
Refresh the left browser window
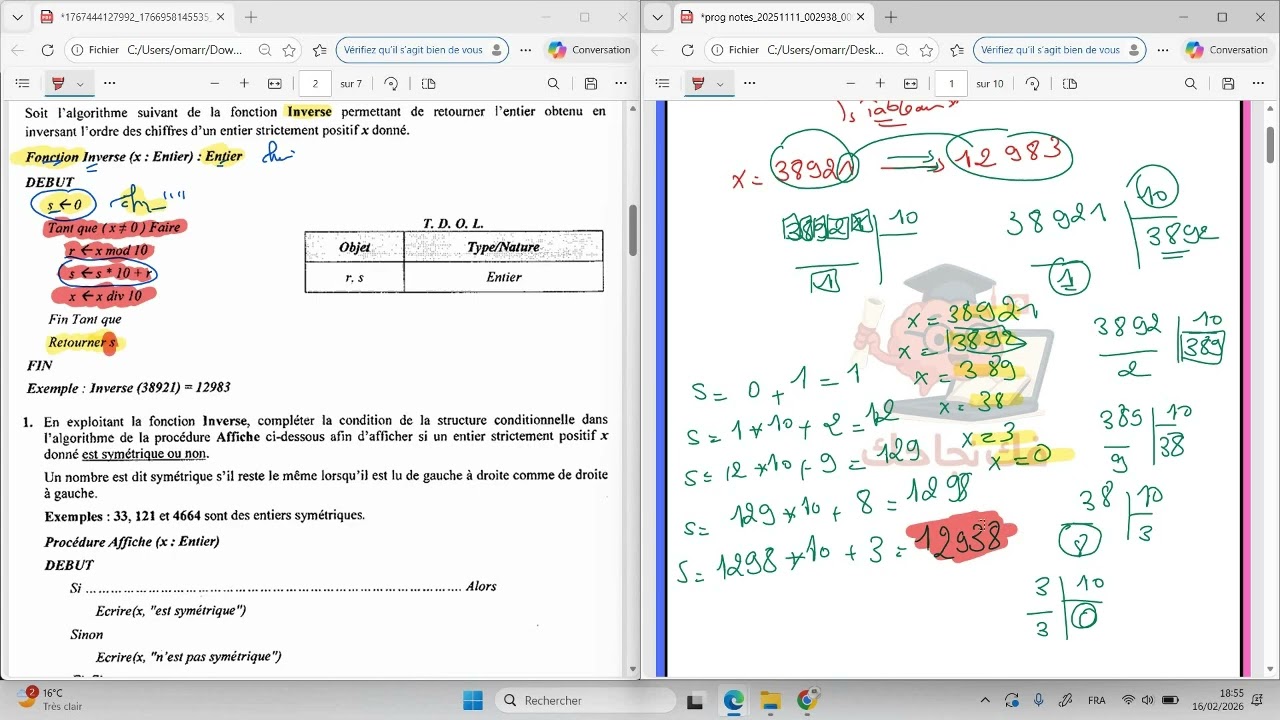[x=47, y=50]
